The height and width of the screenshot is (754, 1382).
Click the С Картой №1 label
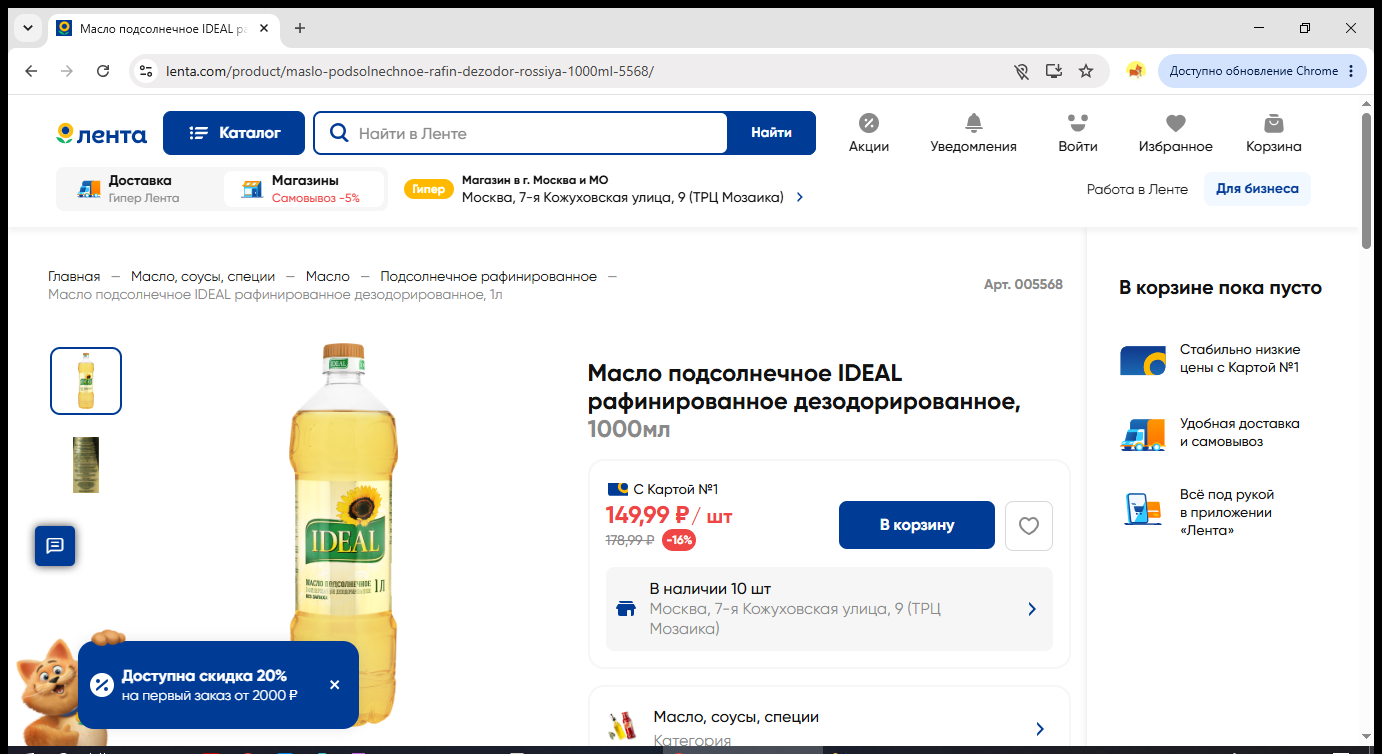(663, 489)
